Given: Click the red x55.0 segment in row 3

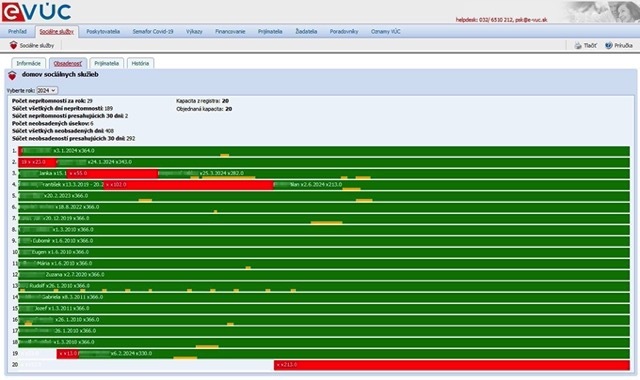Looking at the screenshot, I should coord(112,173).
